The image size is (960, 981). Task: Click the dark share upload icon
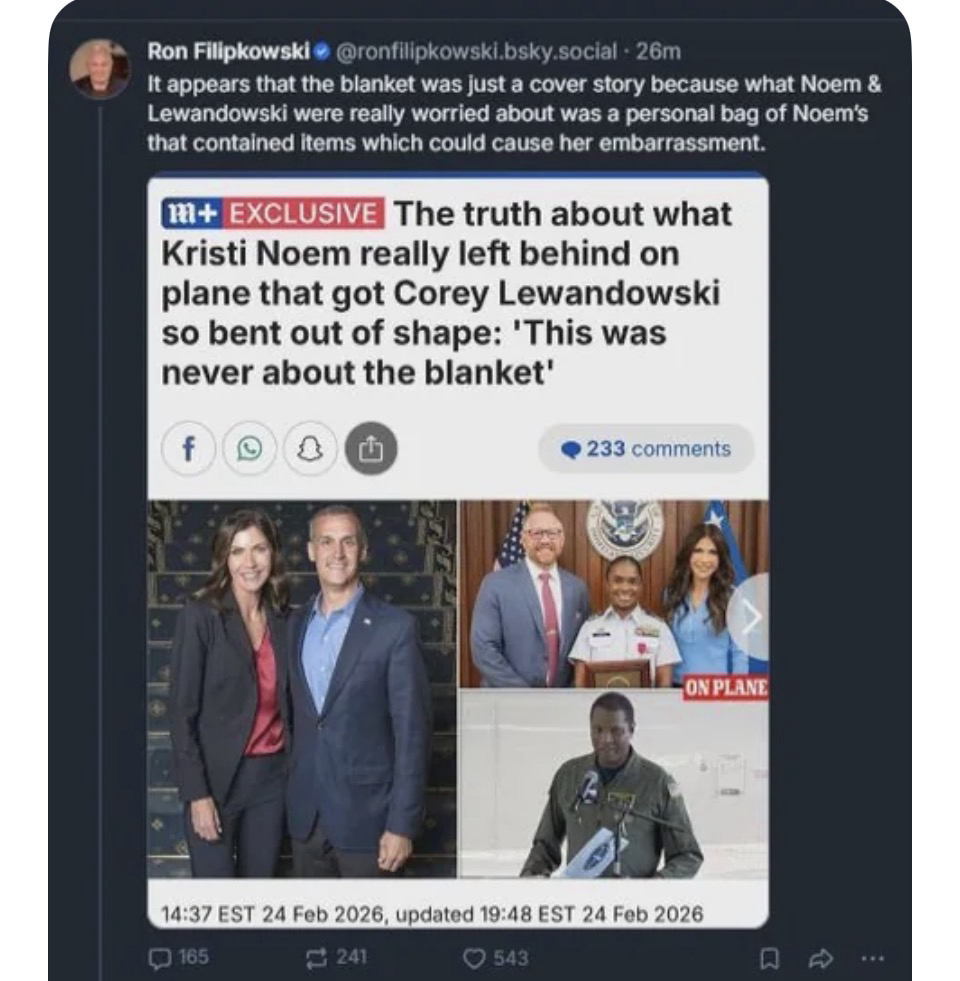(371, 449)
